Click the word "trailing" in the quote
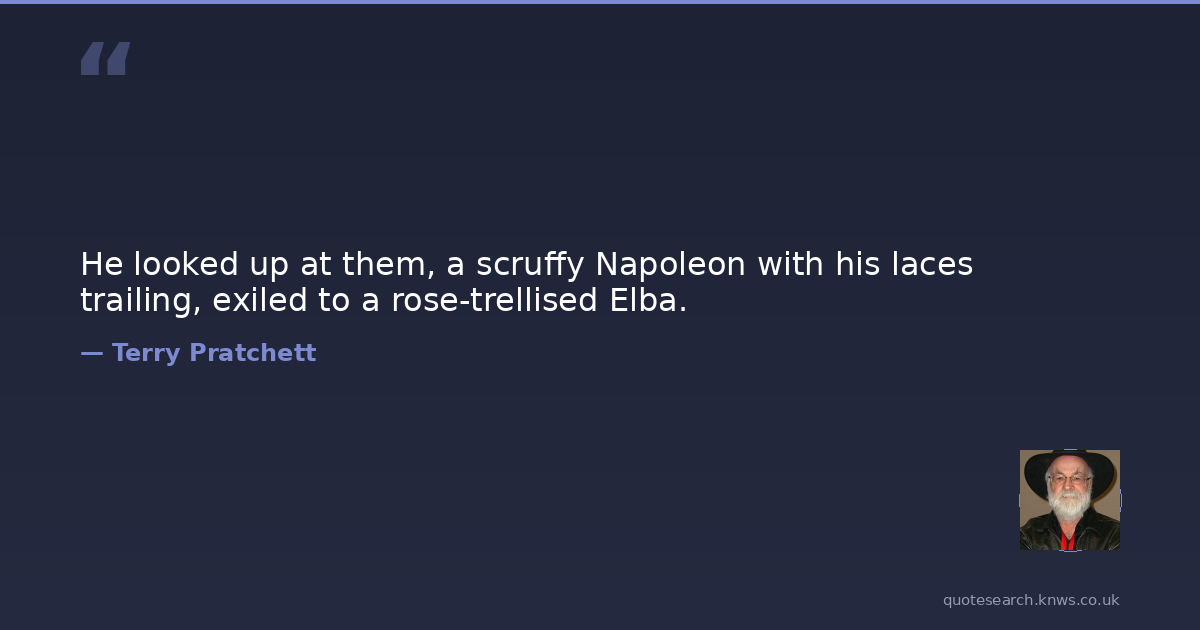The height and width of the screenshot is (630, 1200). [x=140, y=301]
